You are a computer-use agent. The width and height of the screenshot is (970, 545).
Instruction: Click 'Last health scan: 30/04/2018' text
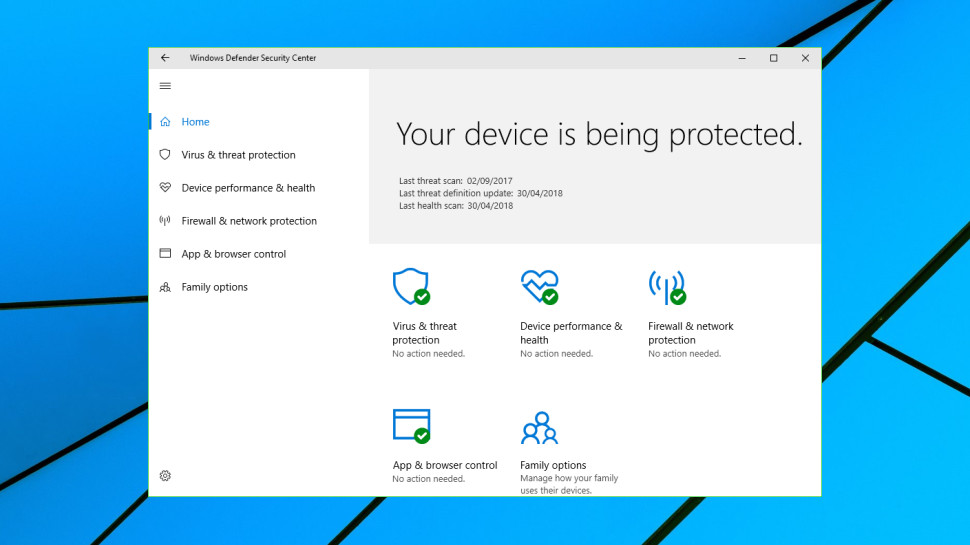coord(456,205)
